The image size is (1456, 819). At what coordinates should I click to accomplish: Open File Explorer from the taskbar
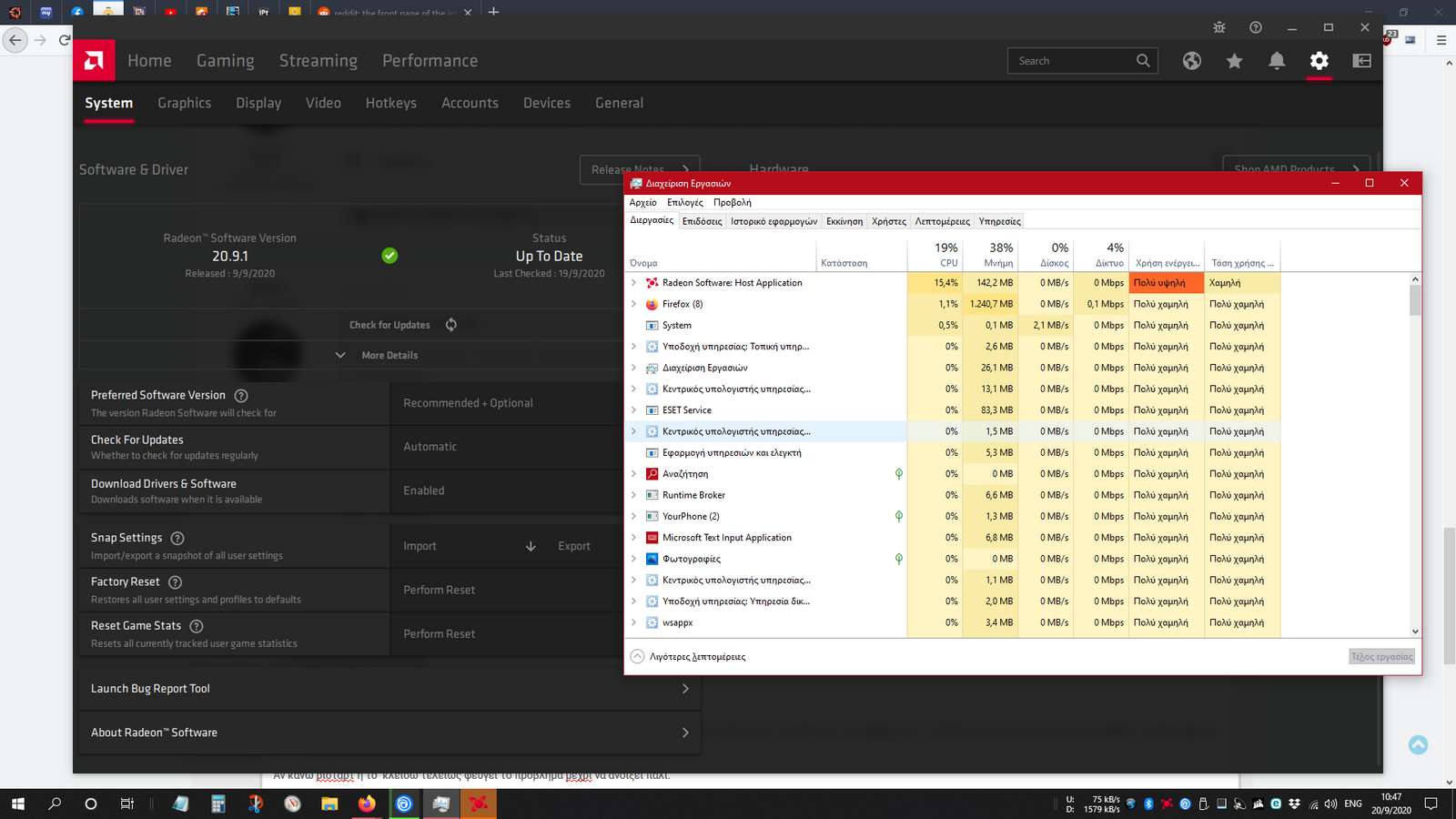click(329, 804)
